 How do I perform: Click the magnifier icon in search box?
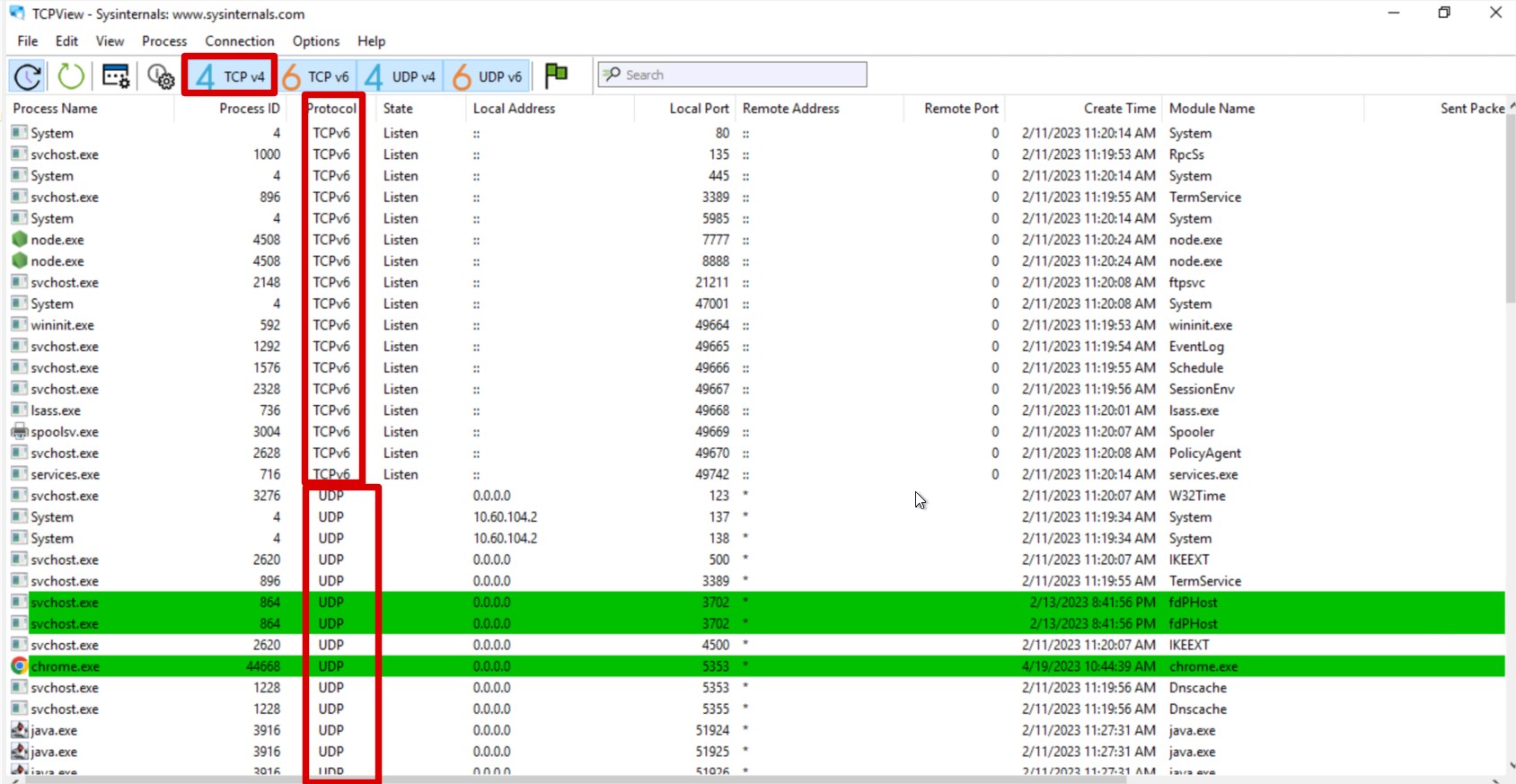[612, 74]
